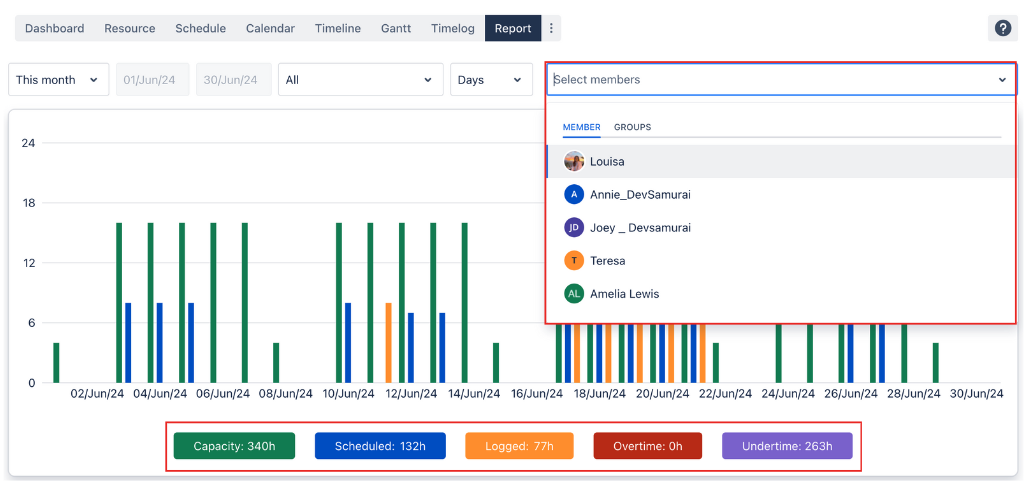
Task: Click Teresa's orange avatar icon
Action: pyautogui.click(x=574, y=261)
